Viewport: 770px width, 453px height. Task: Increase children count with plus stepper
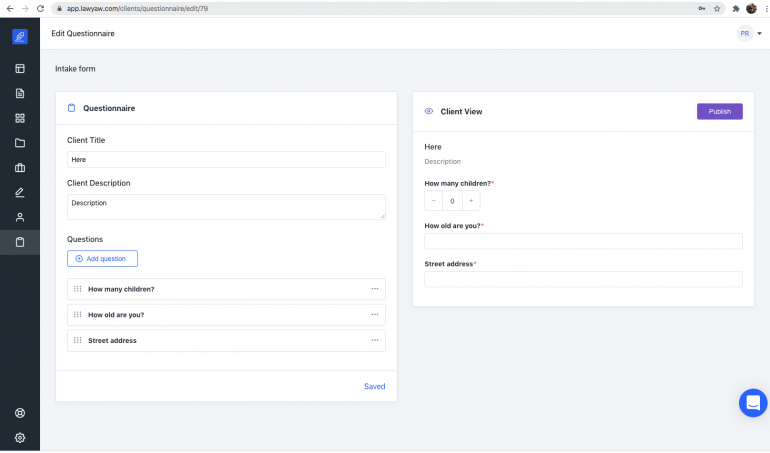(471, 201)
